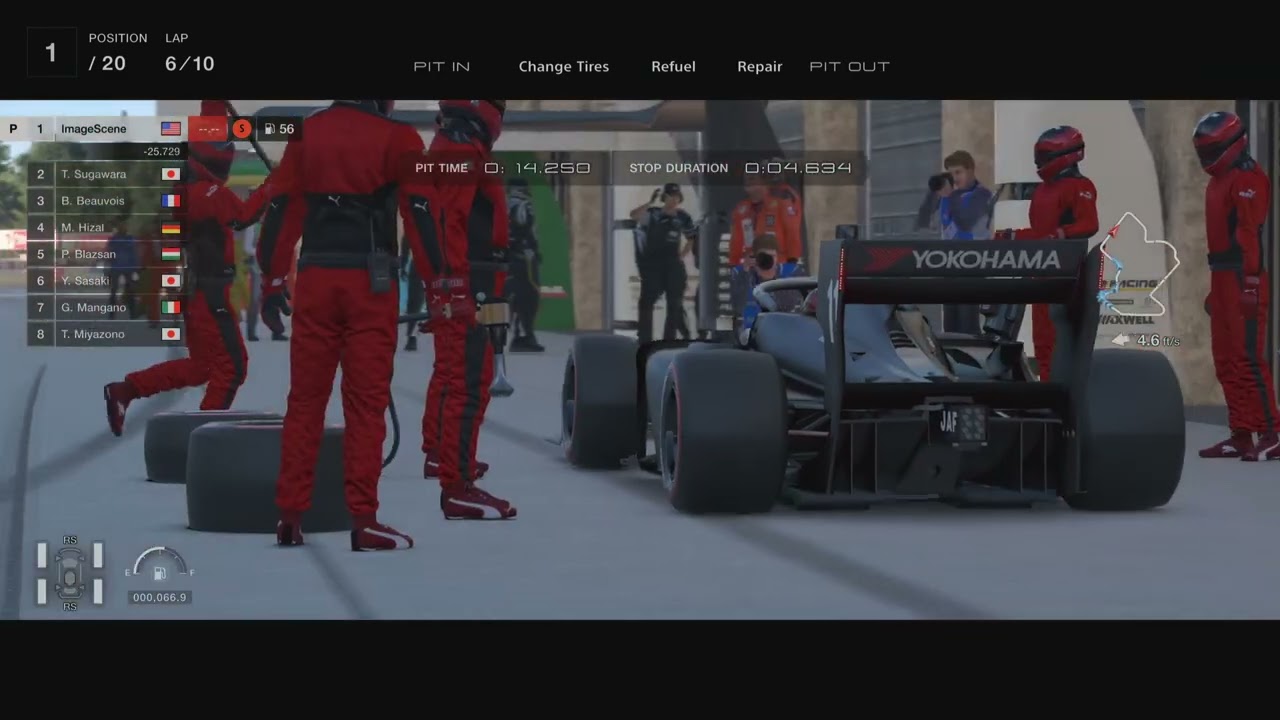Viewport: 1280px width, 720px height.
Task: Click the lap counter 6/10
Action: coord(190,64)
